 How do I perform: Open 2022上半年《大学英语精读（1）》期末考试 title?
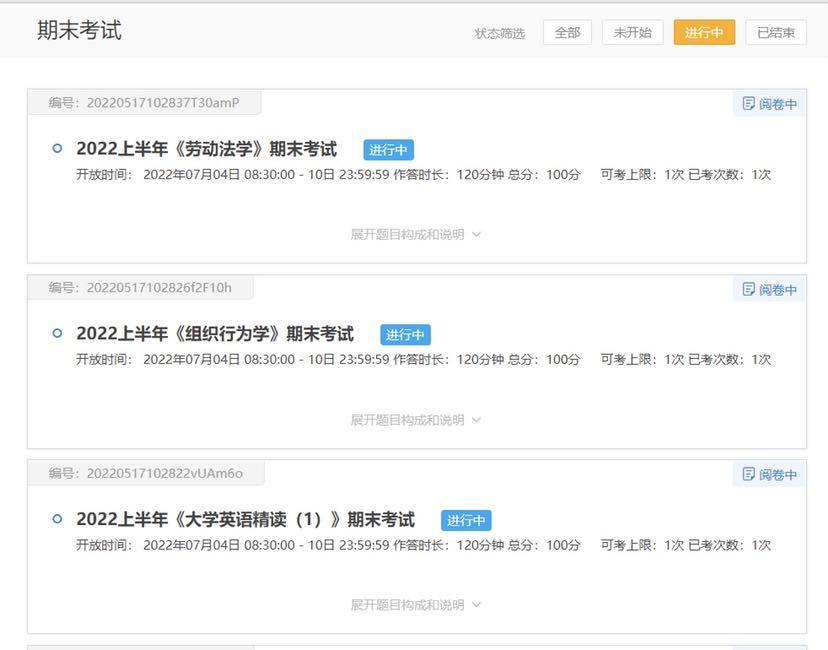click(x=245, y=520)
